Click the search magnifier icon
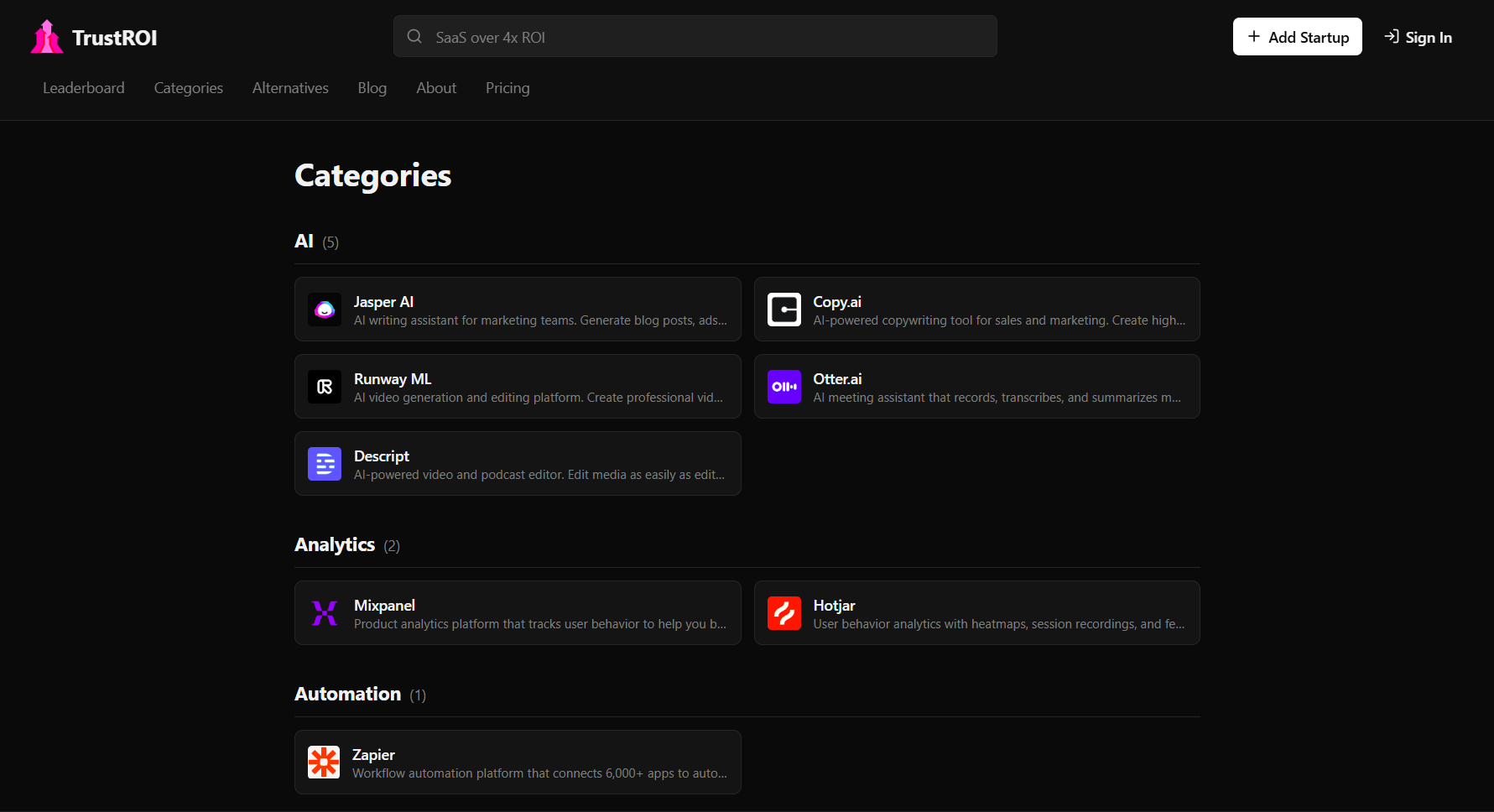Image resolution: width=1494 pixels, height=812 pixels. point(414,36)
